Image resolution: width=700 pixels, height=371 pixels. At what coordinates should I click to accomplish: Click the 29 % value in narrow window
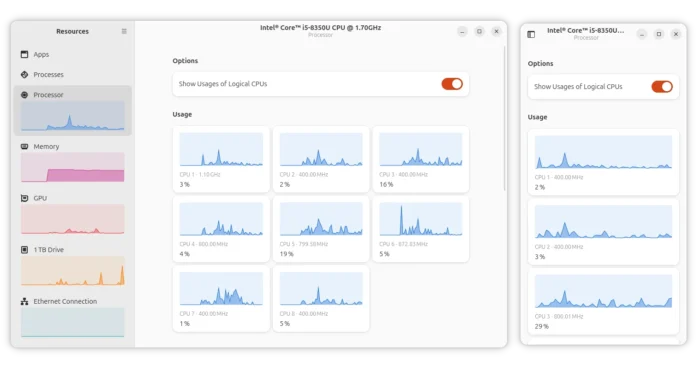(542, 326)
